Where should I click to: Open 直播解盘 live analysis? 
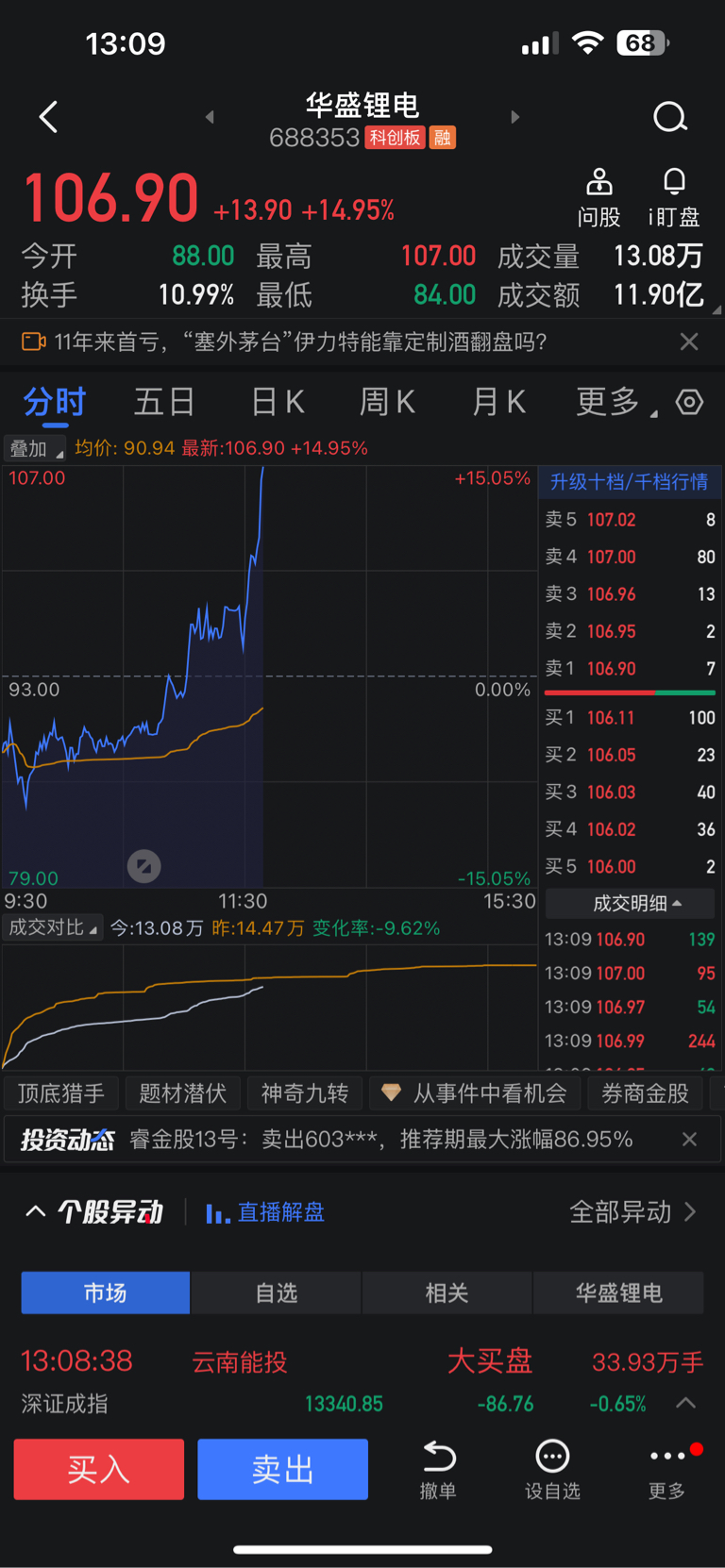coord(266,1212)
